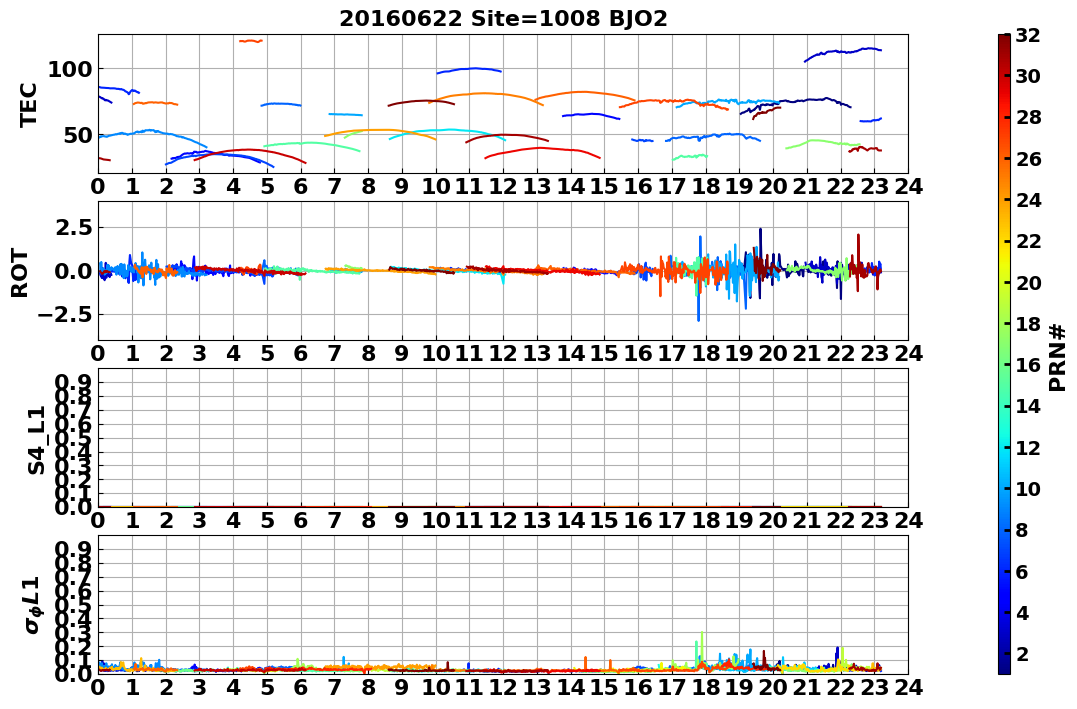Click the 0.0 tick on the ROT y-axis

click(72, 271)
